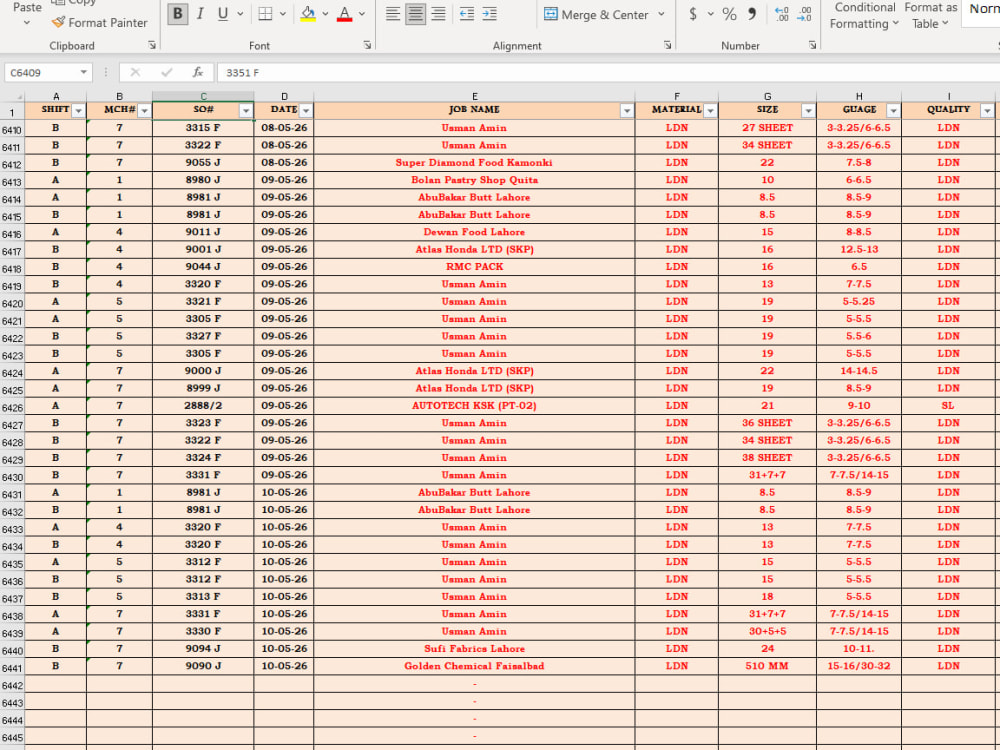Screen dimensions: 1000x750
Task: Decrease indent
Action: tap(467, 14)
